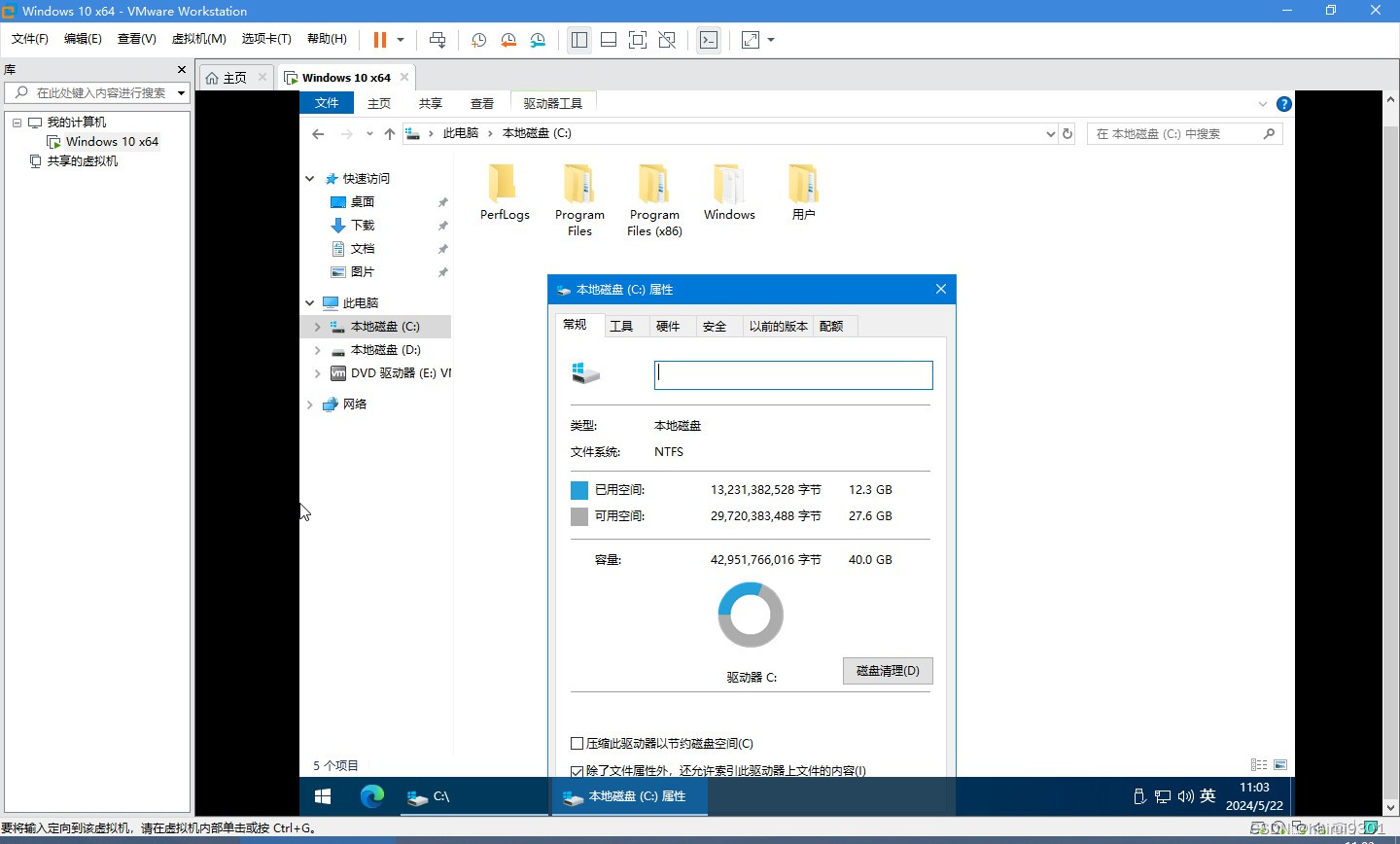Switch to the 工具 tab in properties dialog

point(621,327)
